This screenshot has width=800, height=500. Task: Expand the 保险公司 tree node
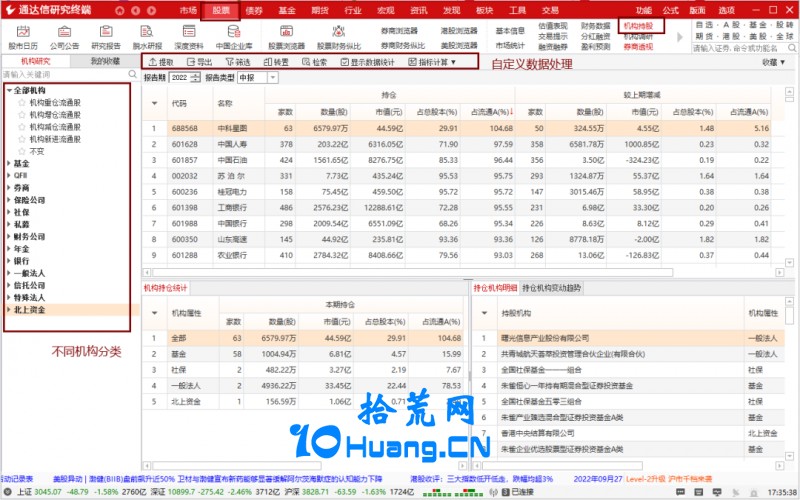coord(9,200)
